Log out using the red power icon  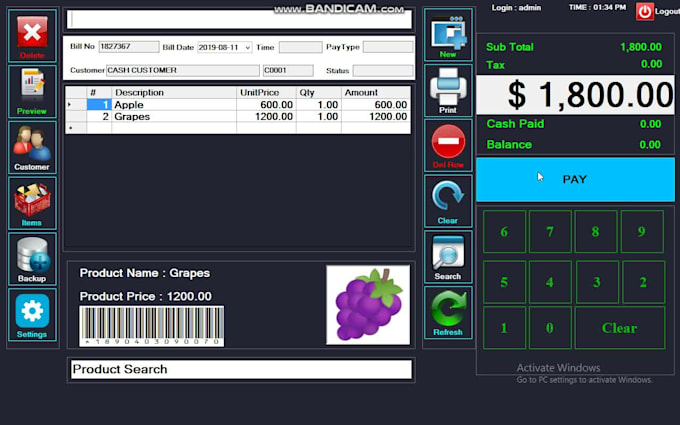click(x=644, y=12)
